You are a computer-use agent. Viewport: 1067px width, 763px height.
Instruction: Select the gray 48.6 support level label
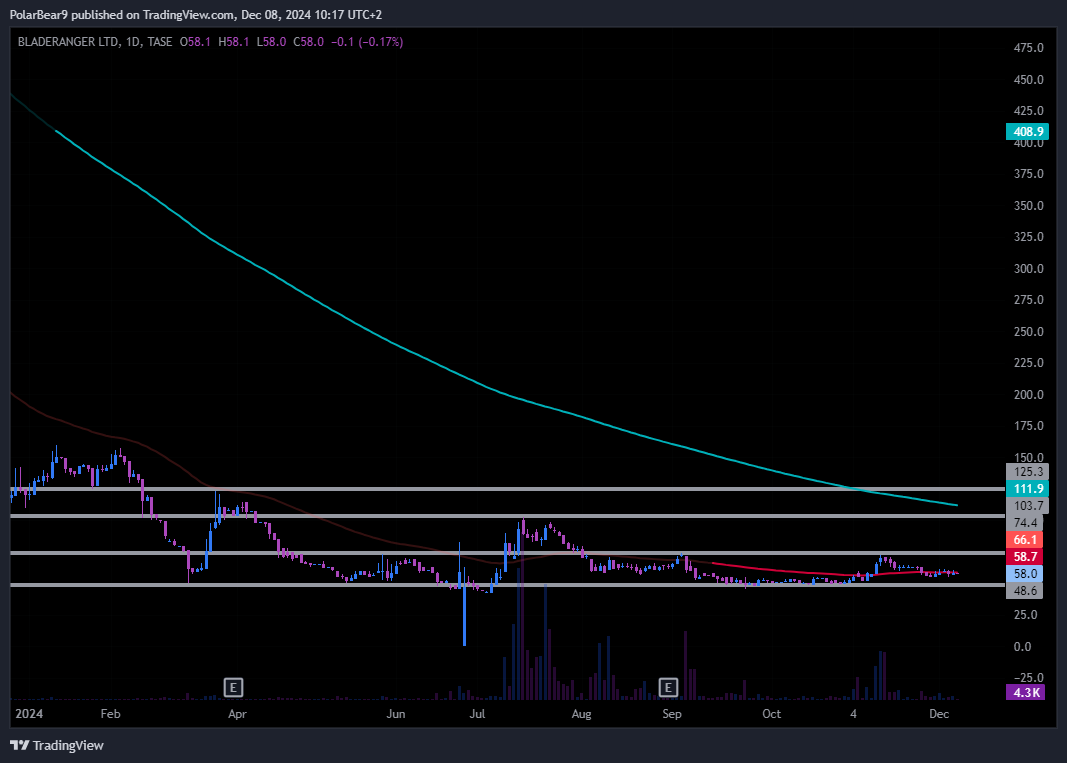coord(1025,591)
